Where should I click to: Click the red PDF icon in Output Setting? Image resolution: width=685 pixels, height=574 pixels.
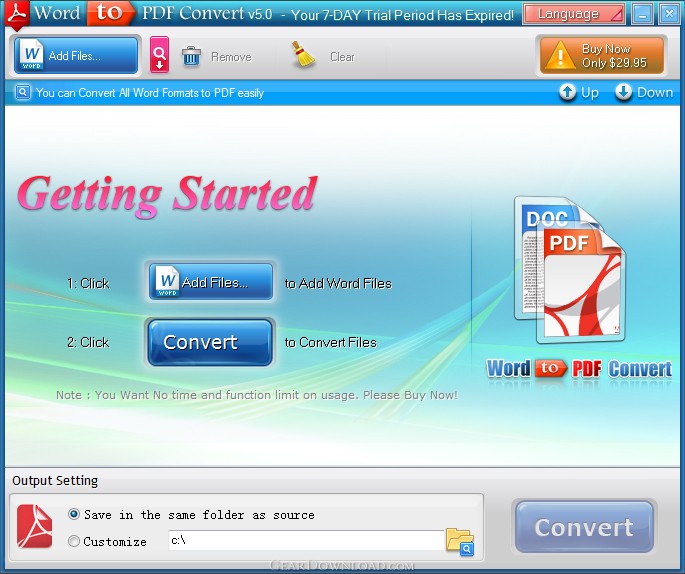click(x=35, y=526)
